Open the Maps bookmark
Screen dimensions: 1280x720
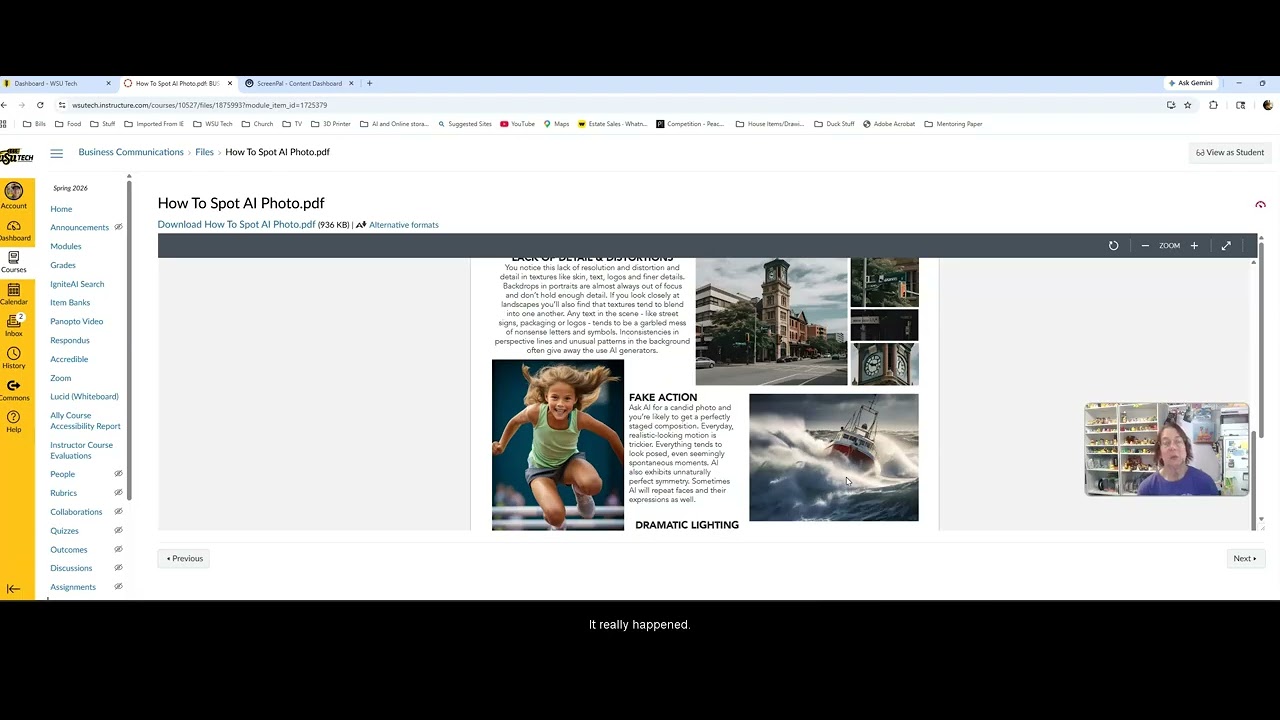click(556, 124)
